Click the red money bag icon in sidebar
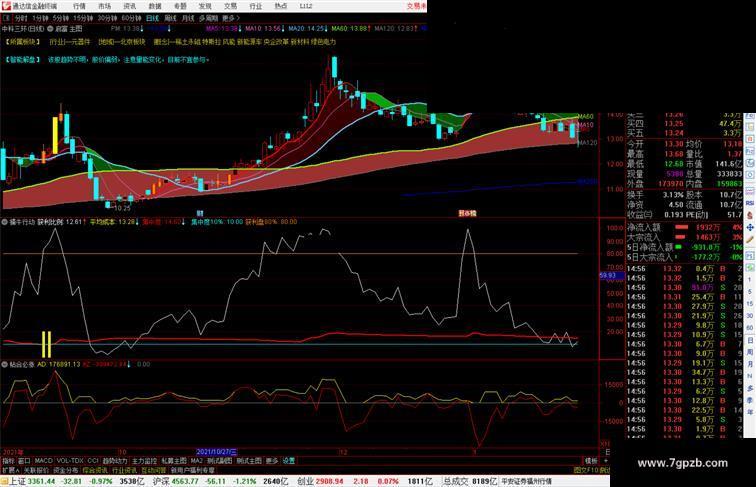The image size is (756, 487). tap(750, 216)
